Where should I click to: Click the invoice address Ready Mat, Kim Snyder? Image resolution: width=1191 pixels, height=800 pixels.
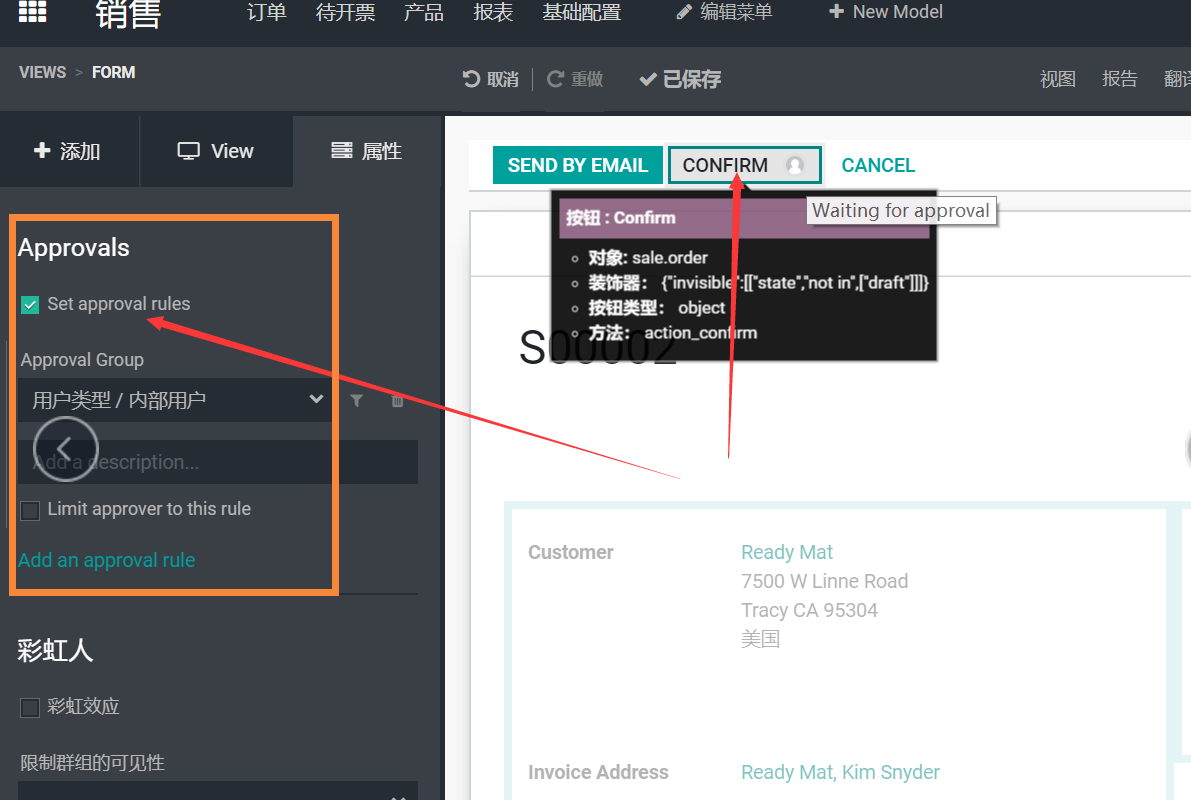(x=840, y=772)
